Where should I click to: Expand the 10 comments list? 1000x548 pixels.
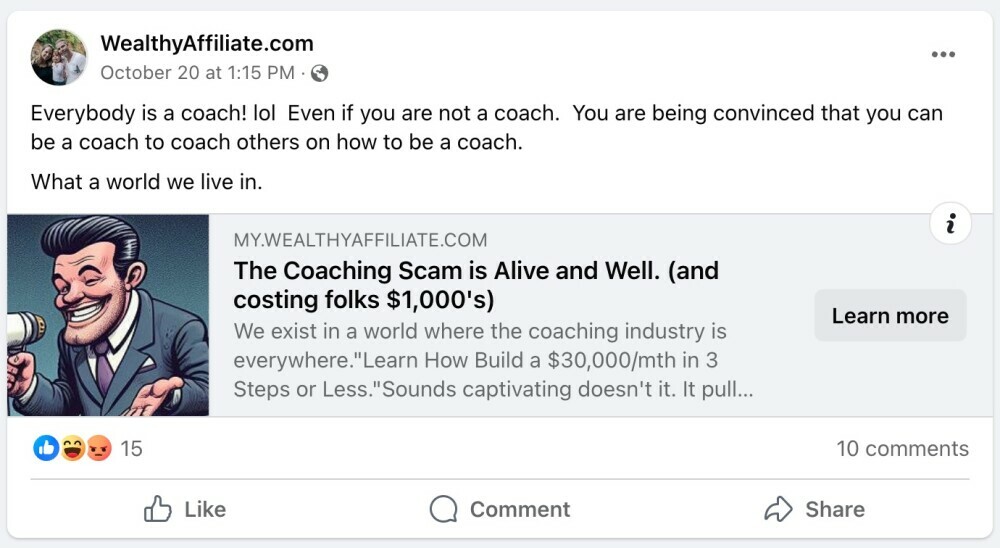[902, 449]
